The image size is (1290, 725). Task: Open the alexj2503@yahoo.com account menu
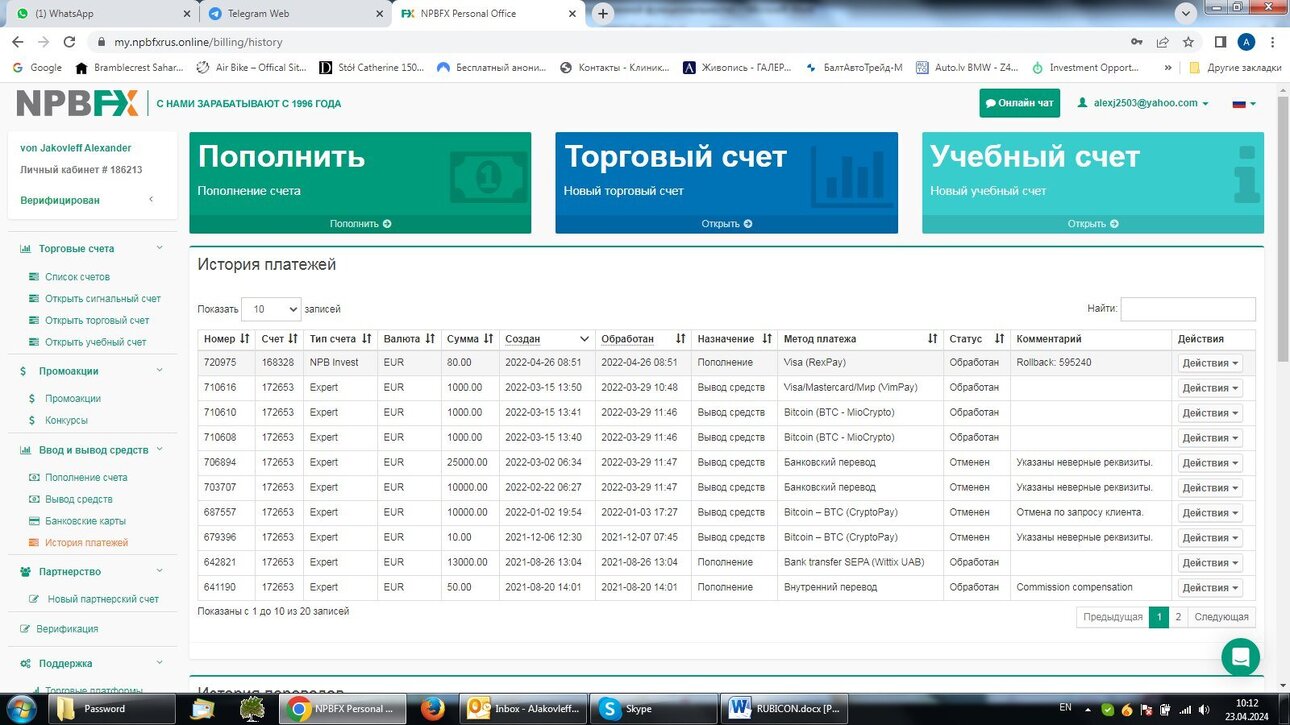pyautogui.click(x=1142, y=103)
